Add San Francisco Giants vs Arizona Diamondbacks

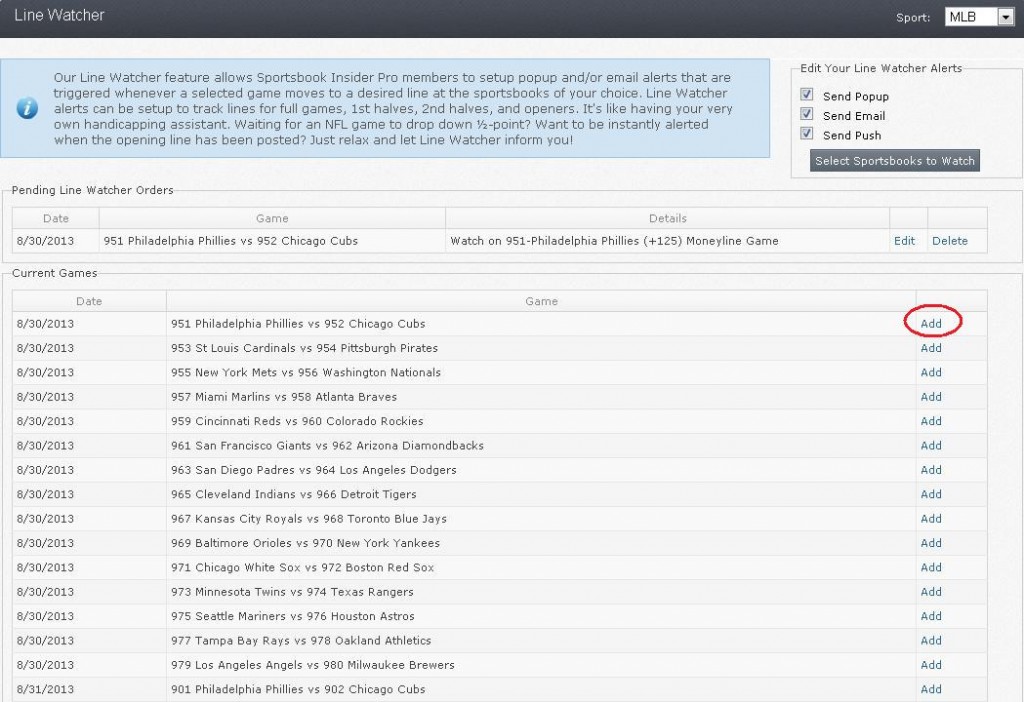[931, 445]
